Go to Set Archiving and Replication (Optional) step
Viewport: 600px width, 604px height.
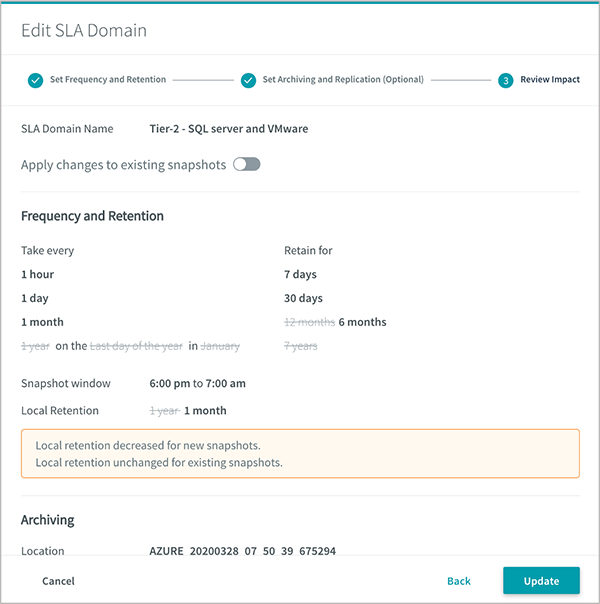click(343, 79)
